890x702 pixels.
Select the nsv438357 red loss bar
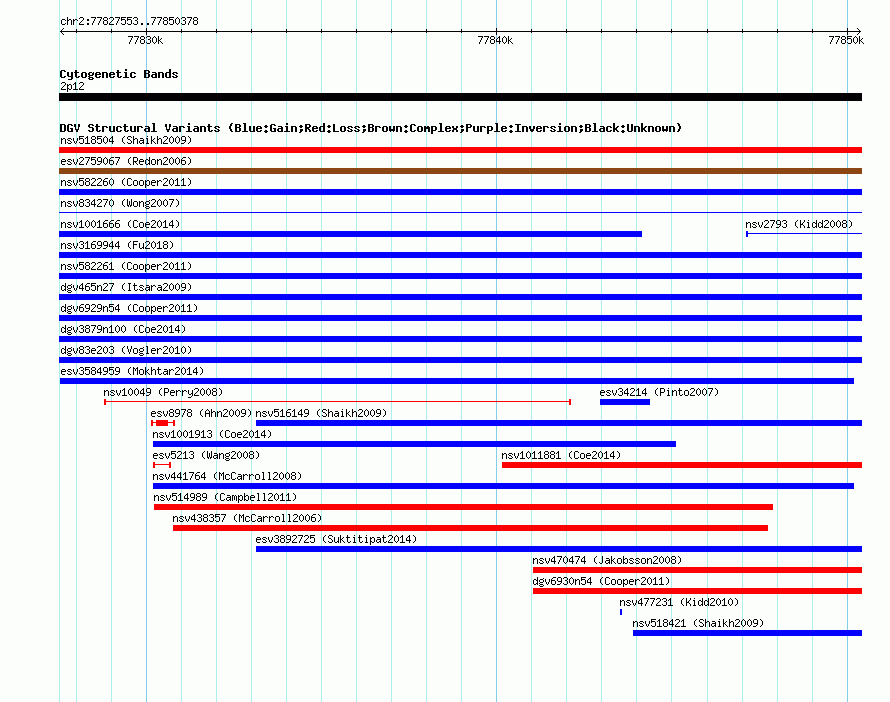point(471,528)
